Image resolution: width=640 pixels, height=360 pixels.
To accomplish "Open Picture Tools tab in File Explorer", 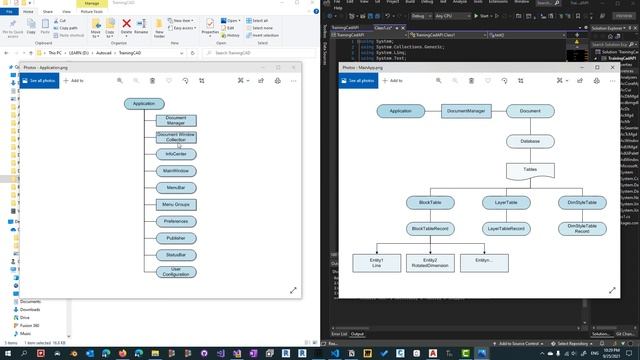I will pos(91,11).
